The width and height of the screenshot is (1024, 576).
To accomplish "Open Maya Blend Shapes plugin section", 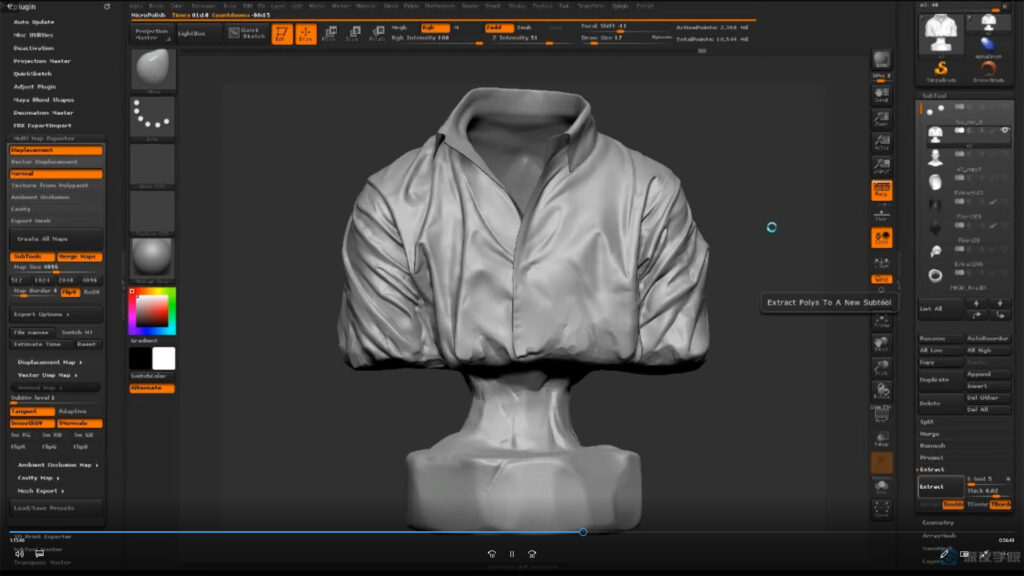I will pyautogui.click(x=43, y=100).
